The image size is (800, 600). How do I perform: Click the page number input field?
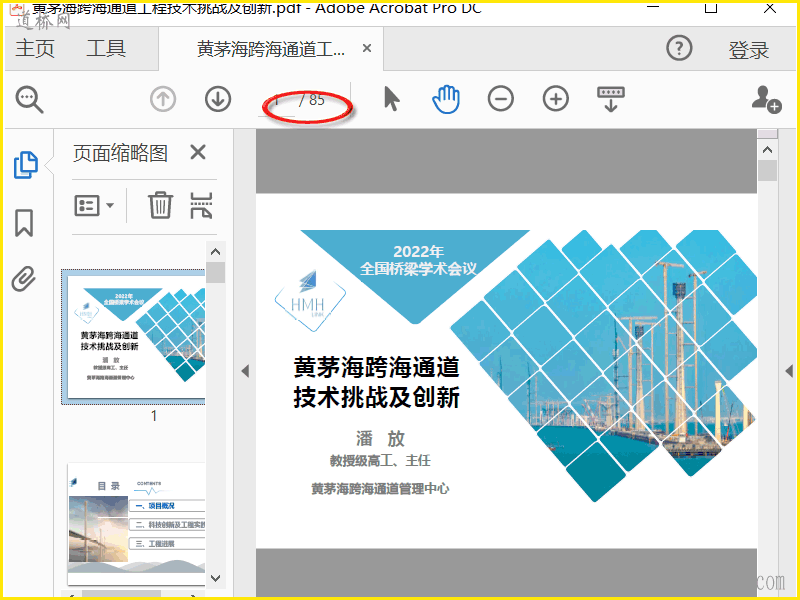(277, 100)
